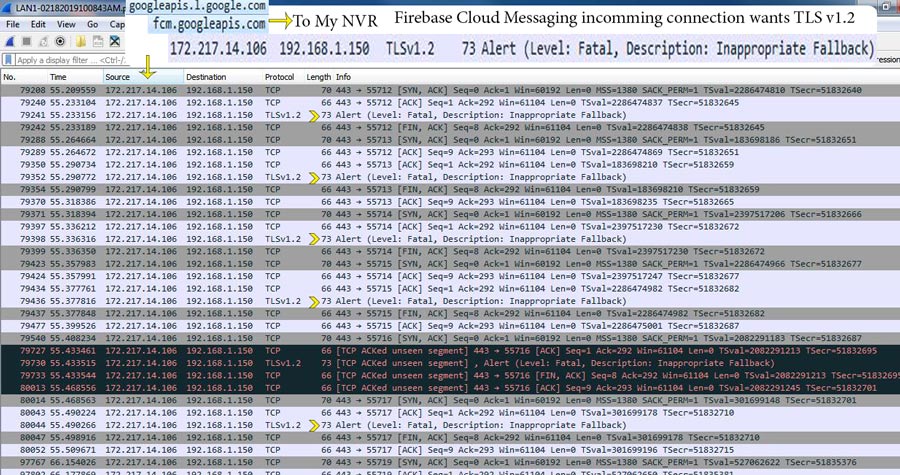The height and width of the screenshot is (475, 900).
Task: Select packet 79399 FIN, ACK row
Action: [x=450, y=251]
